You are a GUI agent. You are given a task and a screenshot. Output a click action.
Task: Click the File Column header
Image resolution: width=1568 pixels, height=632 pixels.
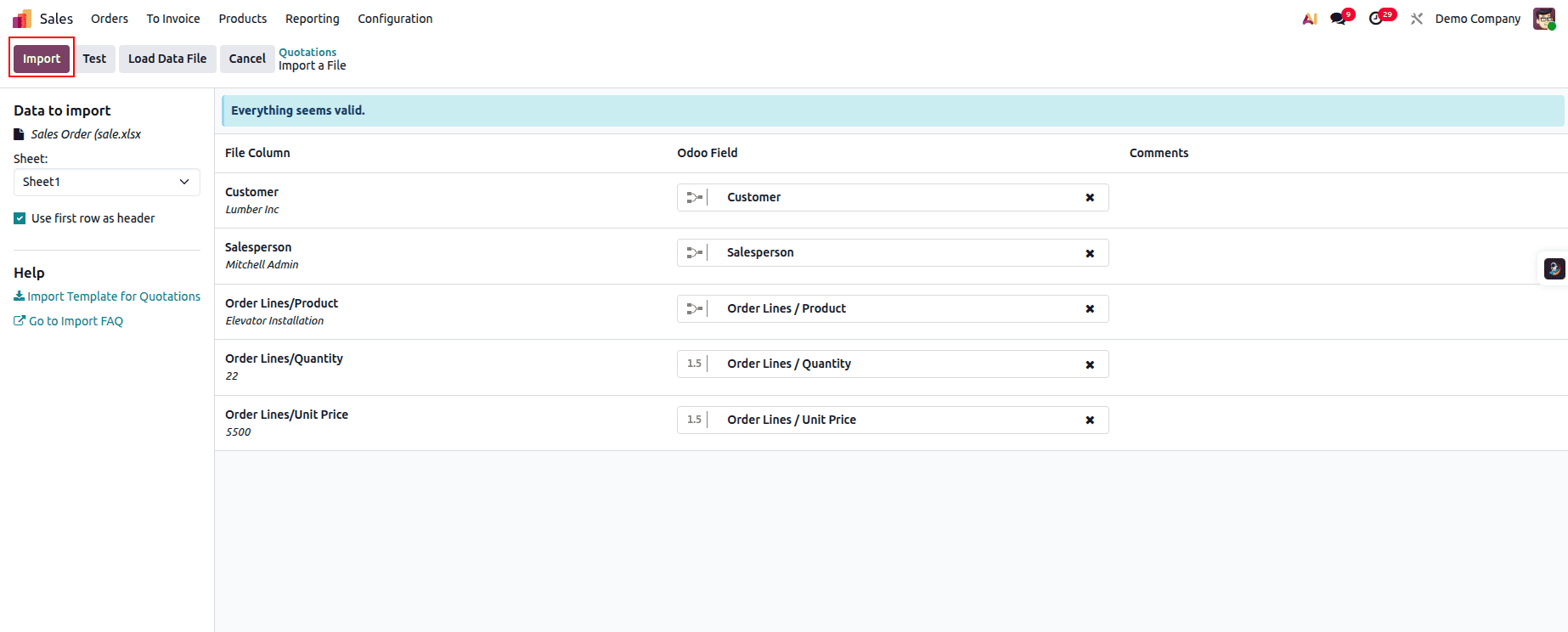tap(257, 153)
